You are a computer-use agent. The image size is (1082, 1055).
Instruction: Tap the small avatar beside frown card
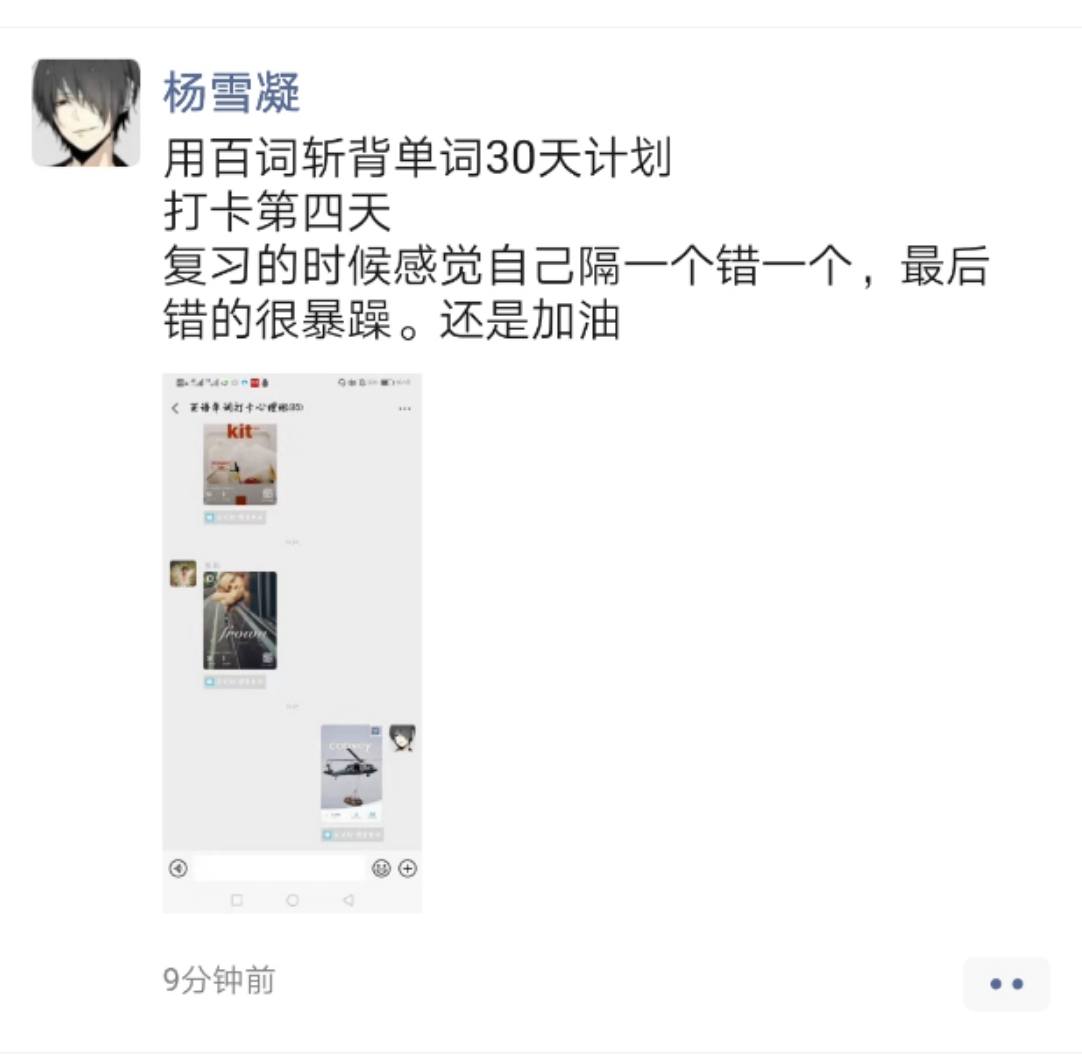pyautogui.click(x=183, y=573)
